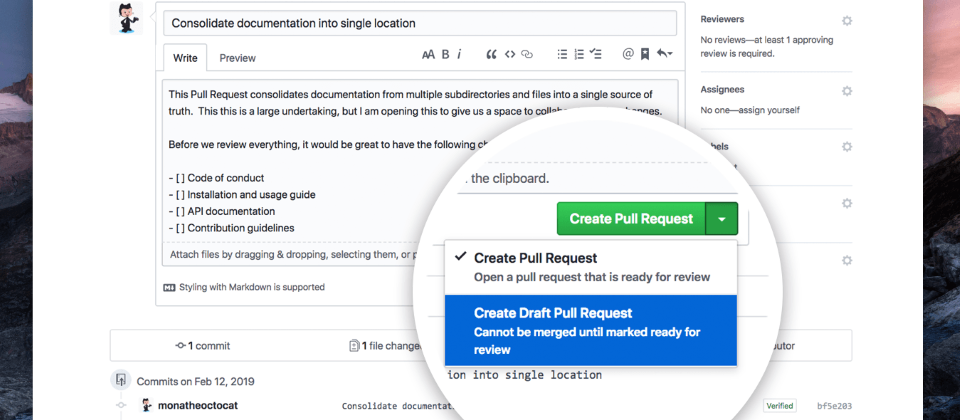This screenshot has width=960, height=420.
Task: Select the Create Pull Request menu option
Action: pos(591,267)
